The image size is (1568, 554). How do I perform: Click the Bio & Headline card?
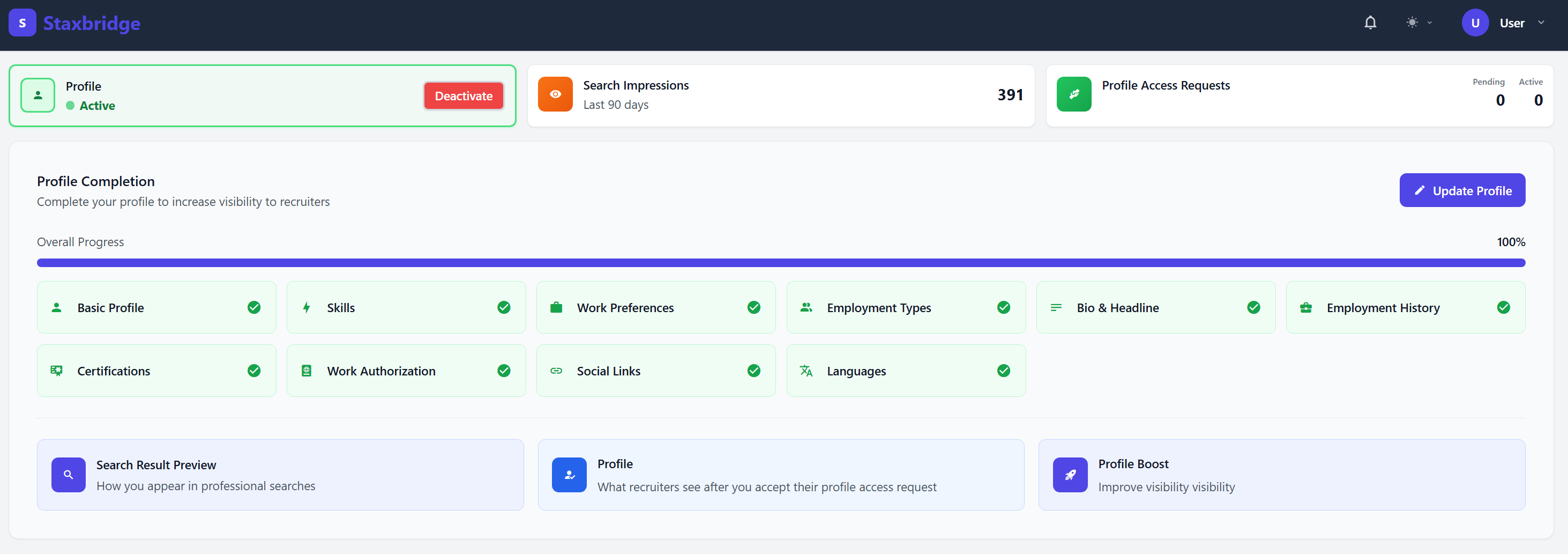[1155, 307]
